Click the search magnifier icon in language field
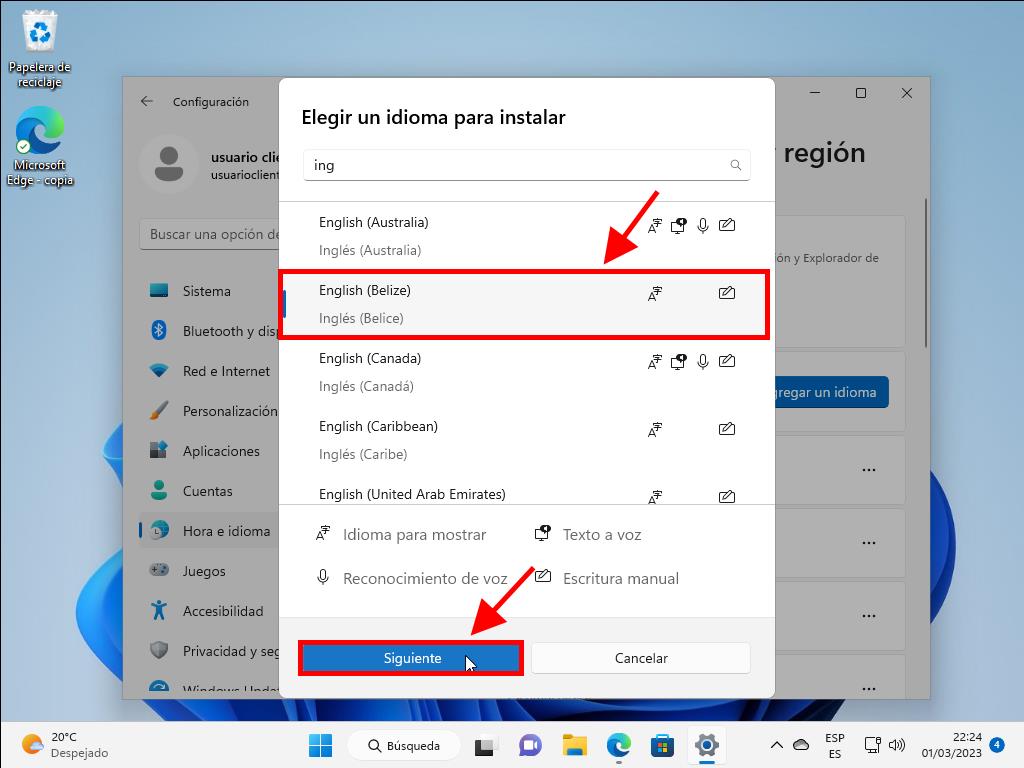The image size is (1024, 768). click(736, 165)
